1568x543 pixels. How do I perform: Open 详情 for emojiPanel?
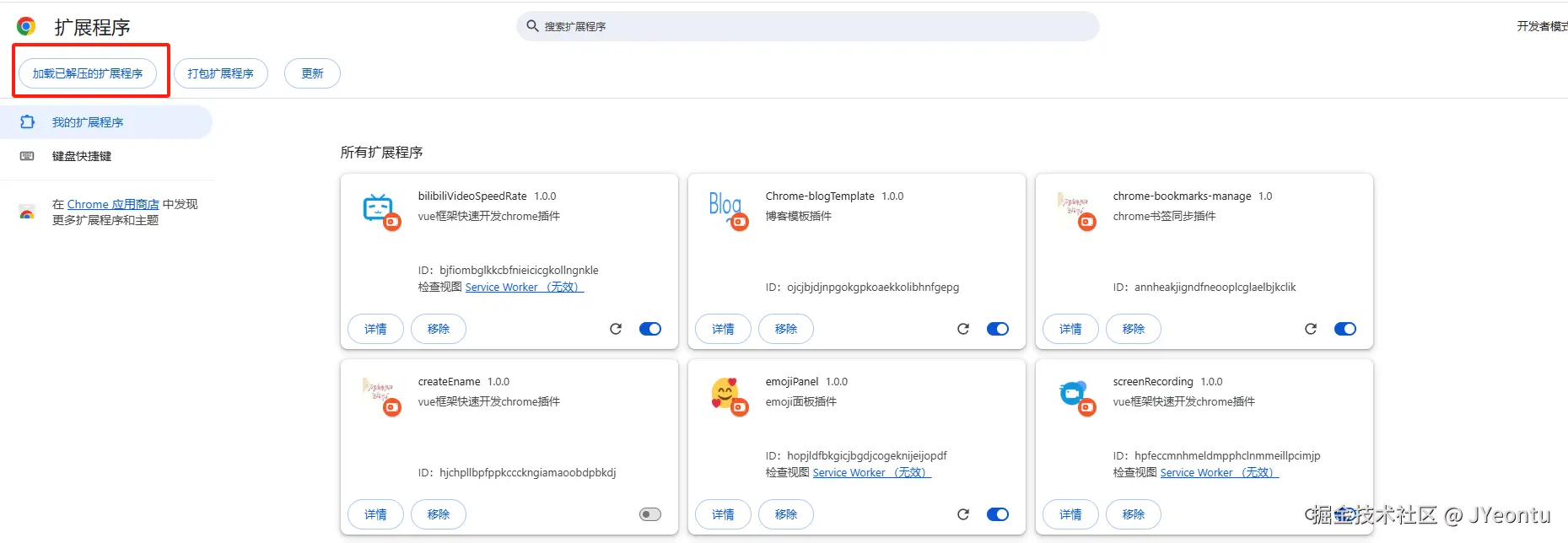tap(724, 514)
